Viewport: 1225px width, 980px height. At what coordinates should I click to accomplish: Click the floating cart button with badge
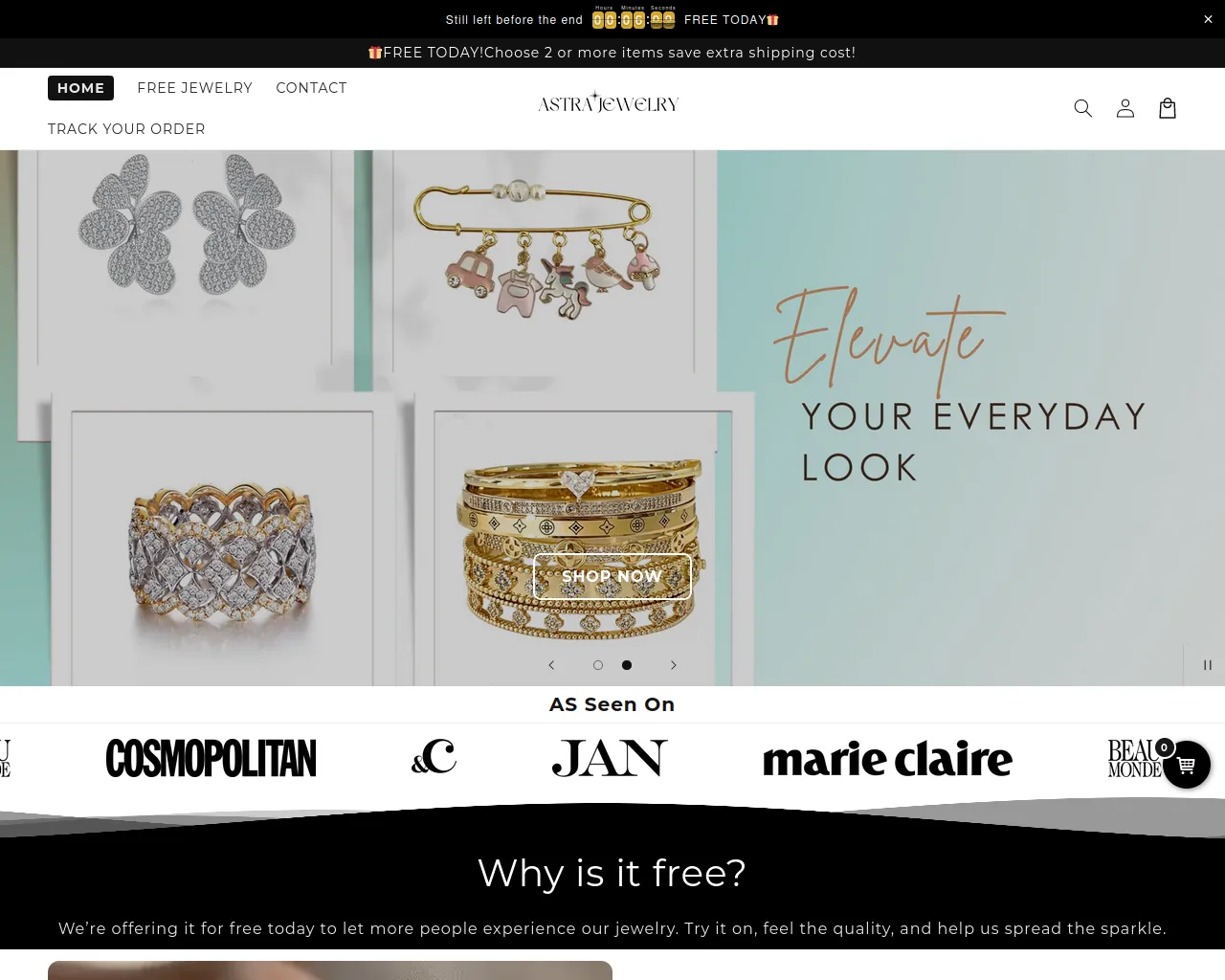coord(1187,765)
